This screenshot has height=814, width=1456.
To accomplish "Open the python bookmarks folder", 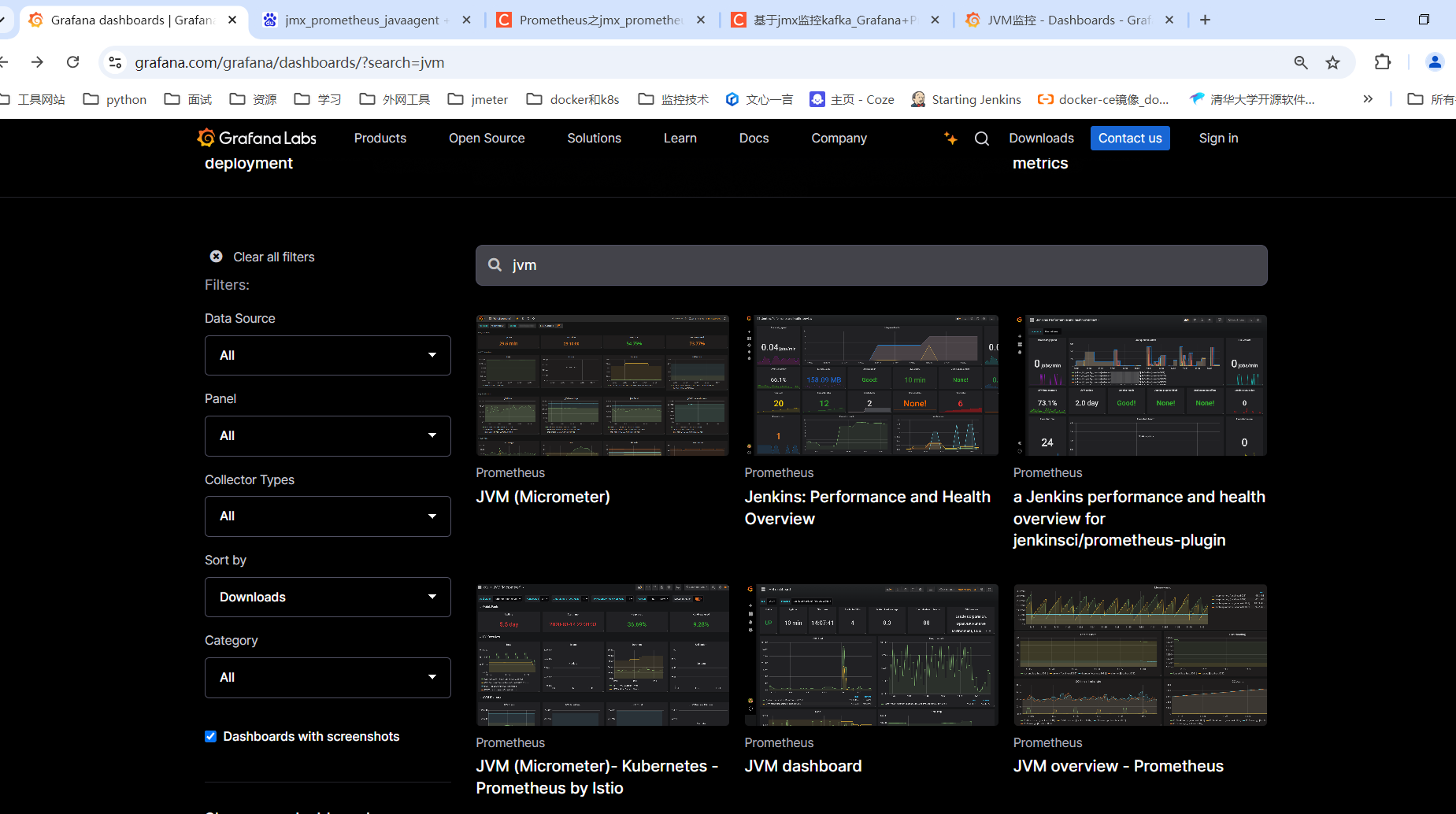I will 115,99.
